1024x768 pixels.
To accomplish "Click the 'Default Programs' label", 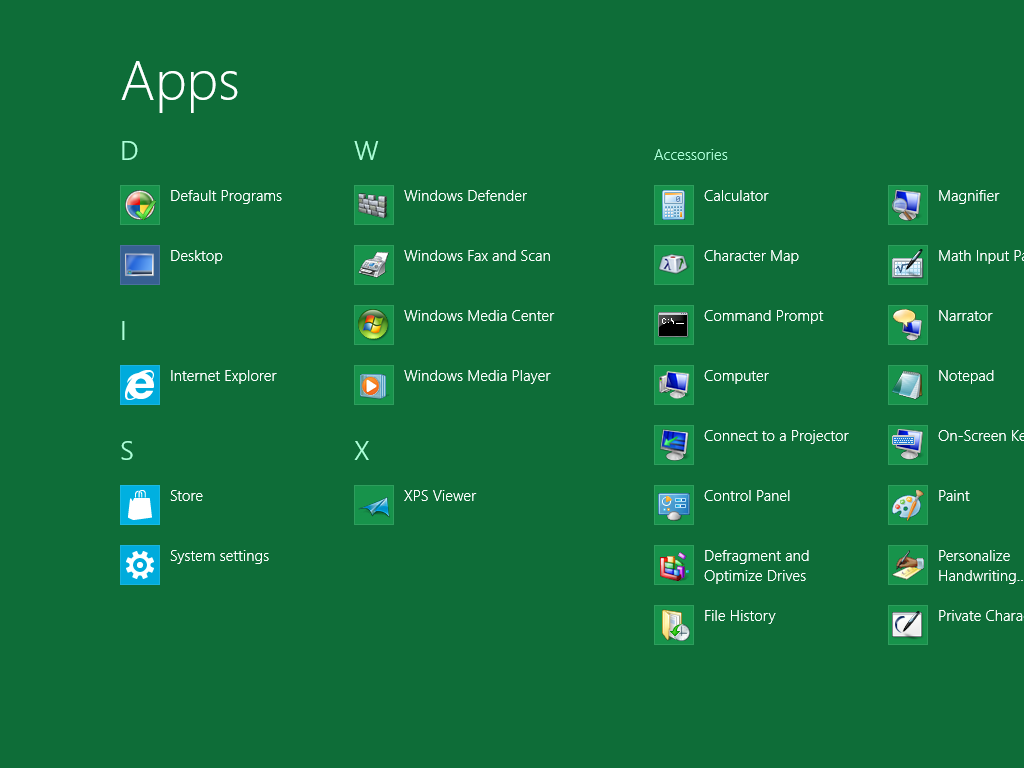I will tap(226, 197).
